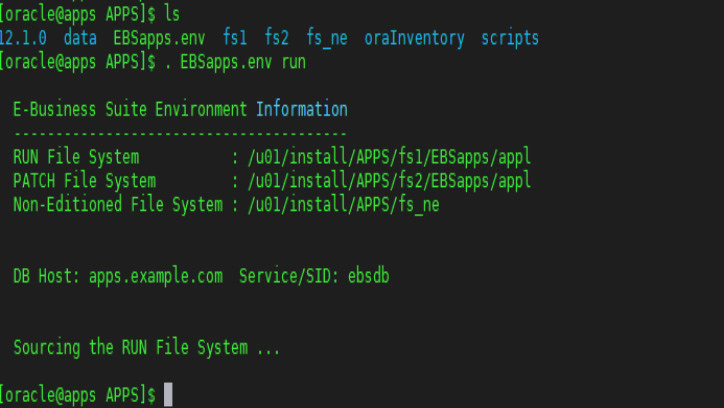The height and width of the screenshot is (408, 724).
Task: Click the data directory in the ls output
Action: coord(80,39)
